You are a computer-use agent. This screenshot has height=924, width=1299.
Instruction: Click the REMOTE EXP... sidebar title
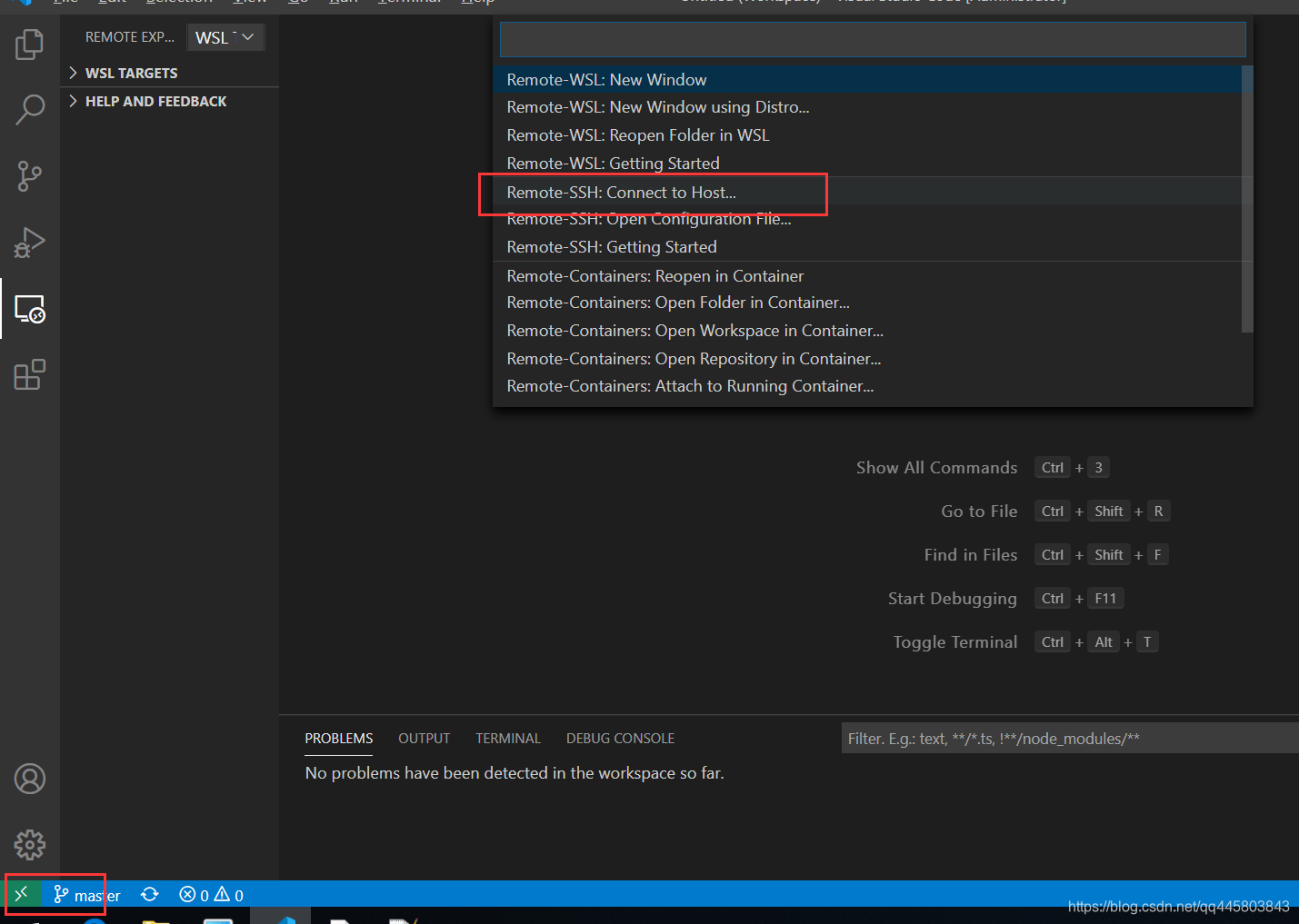tap(130, 37)
